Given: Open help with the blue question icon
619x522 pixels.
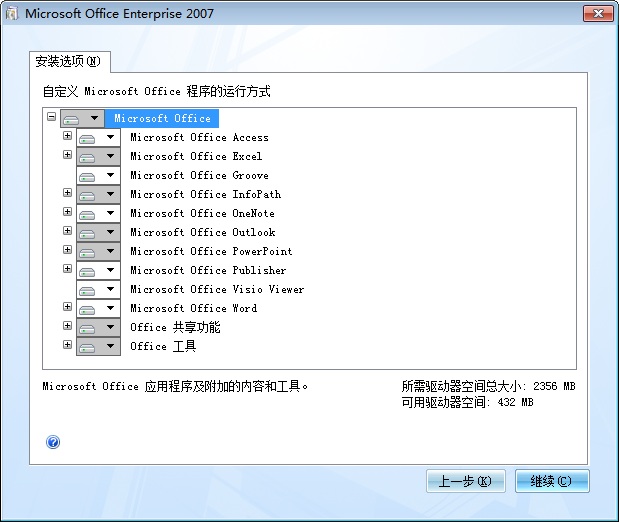Looking at the screenshot, I should click(x=53, y=442).
